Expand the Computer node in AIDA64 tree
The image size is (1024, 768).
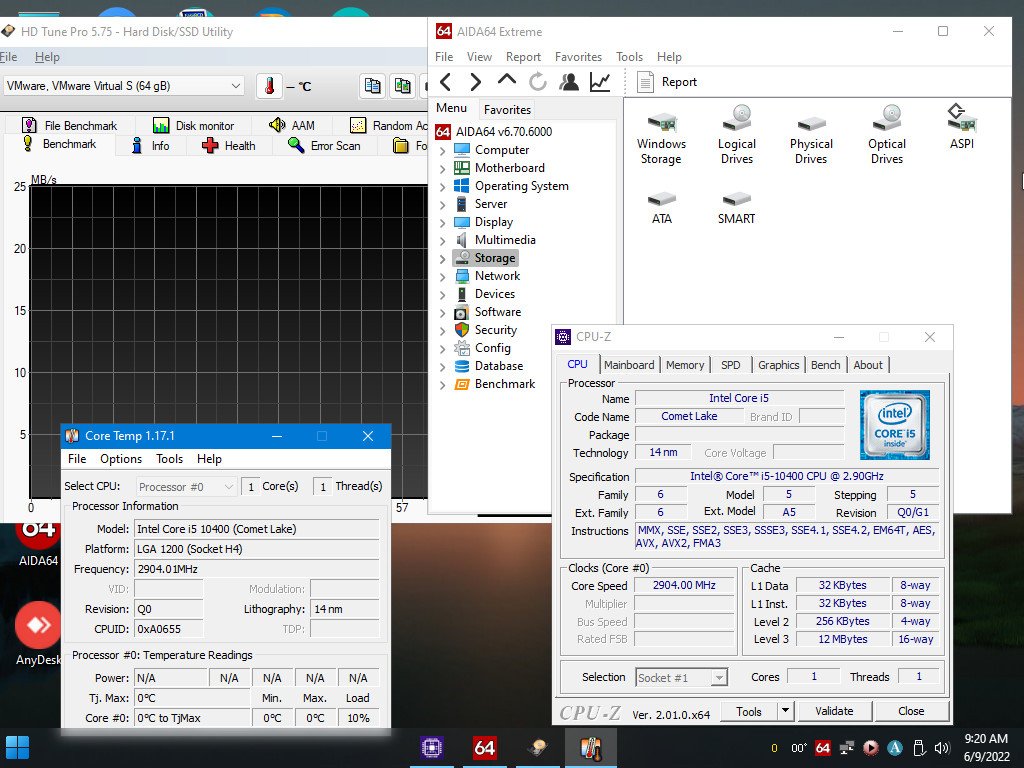443,150
